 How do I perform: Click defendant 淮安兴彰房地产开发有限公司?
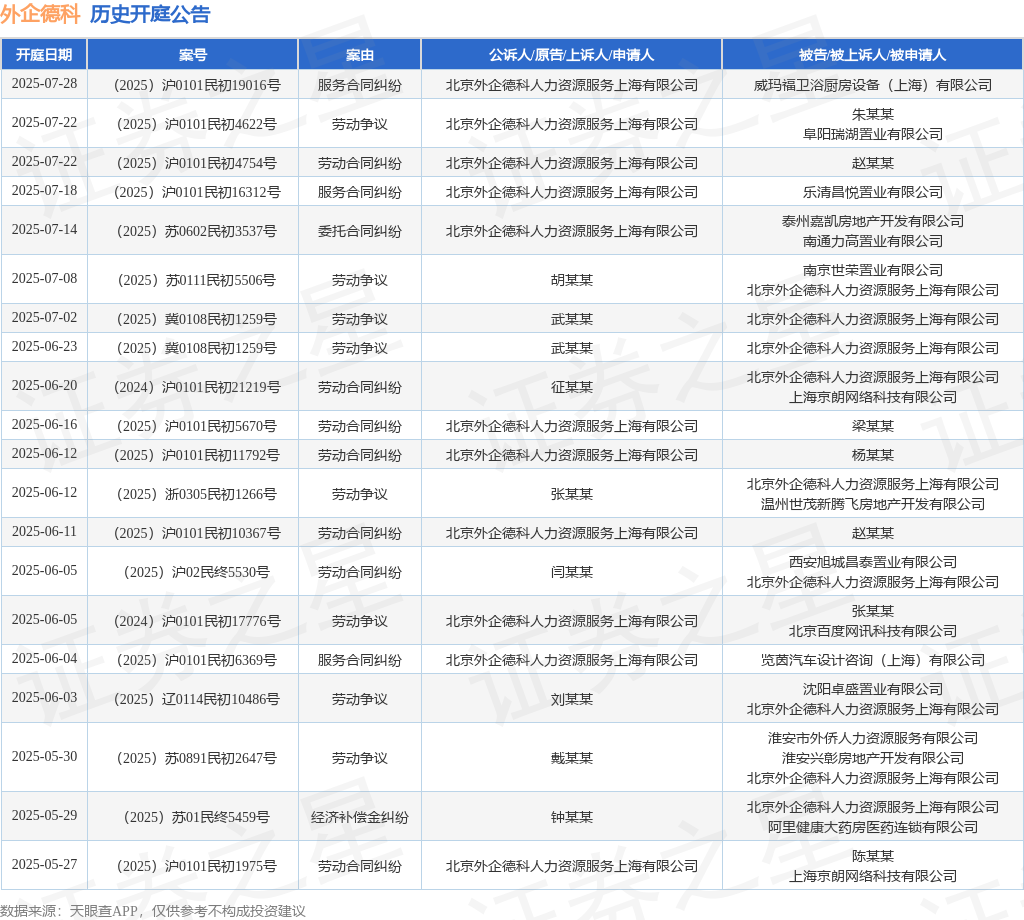pos(872,758)
